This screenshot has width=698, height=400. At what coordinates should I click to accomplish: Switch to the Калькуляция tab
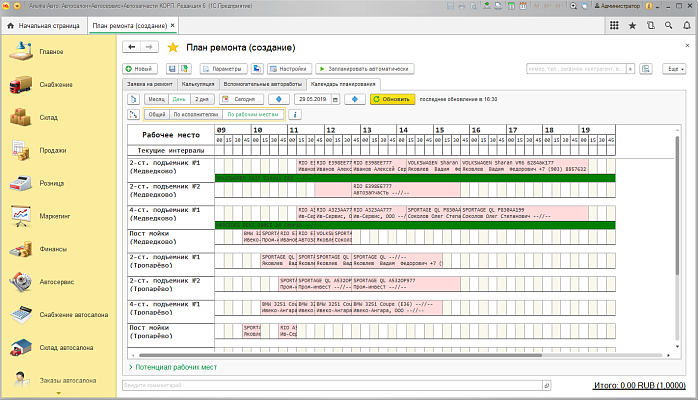pos(197,85)
